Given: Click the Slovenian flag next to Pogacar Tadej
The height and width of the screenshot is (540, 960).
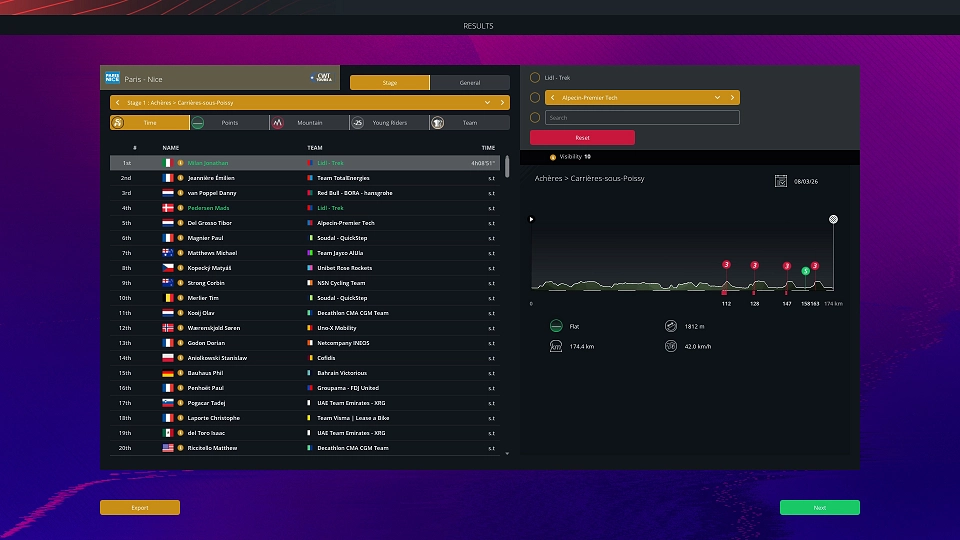Looking at the screenshot, I should (x=168, y=403).
